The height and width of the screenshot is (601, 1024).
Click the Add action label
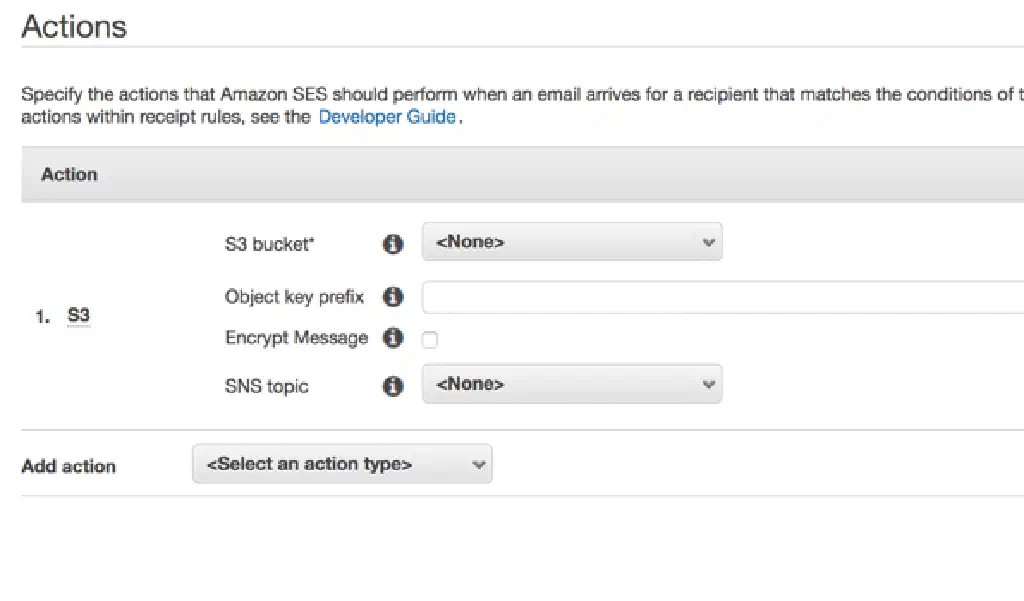[x=68, y=466]
